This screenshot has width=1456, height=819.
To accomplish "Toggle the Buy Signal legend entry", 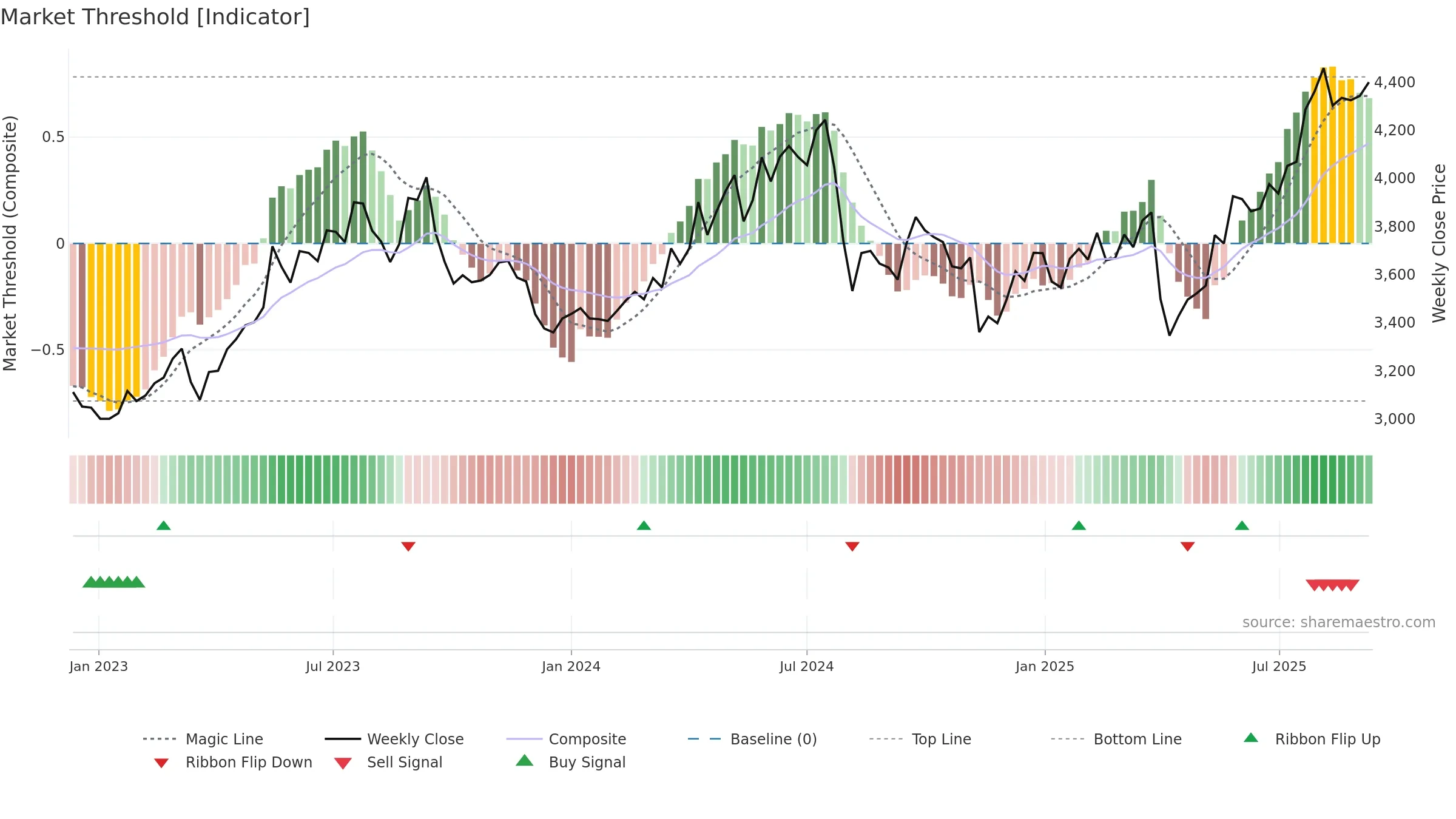I will (x=570, y=763).
